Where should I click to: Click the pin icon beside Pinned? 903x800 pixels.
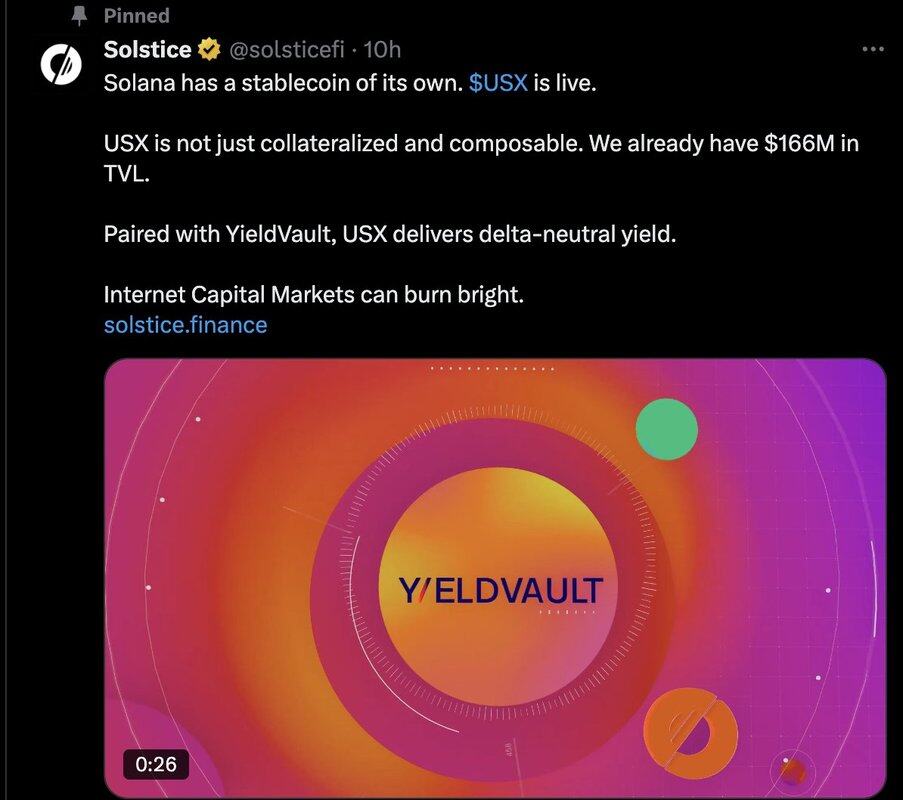click(79, 16)
